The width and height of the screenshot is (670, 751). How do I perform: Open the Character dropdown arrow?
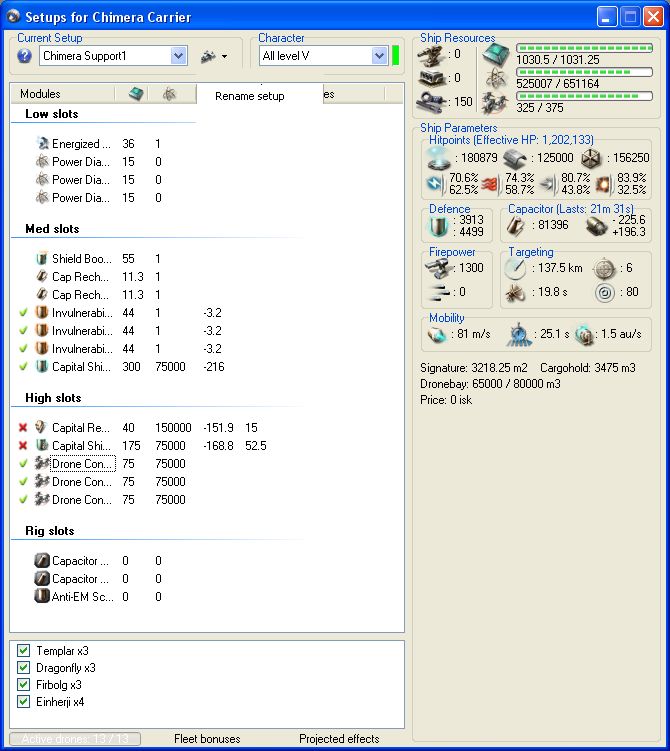tap(379, 56)
